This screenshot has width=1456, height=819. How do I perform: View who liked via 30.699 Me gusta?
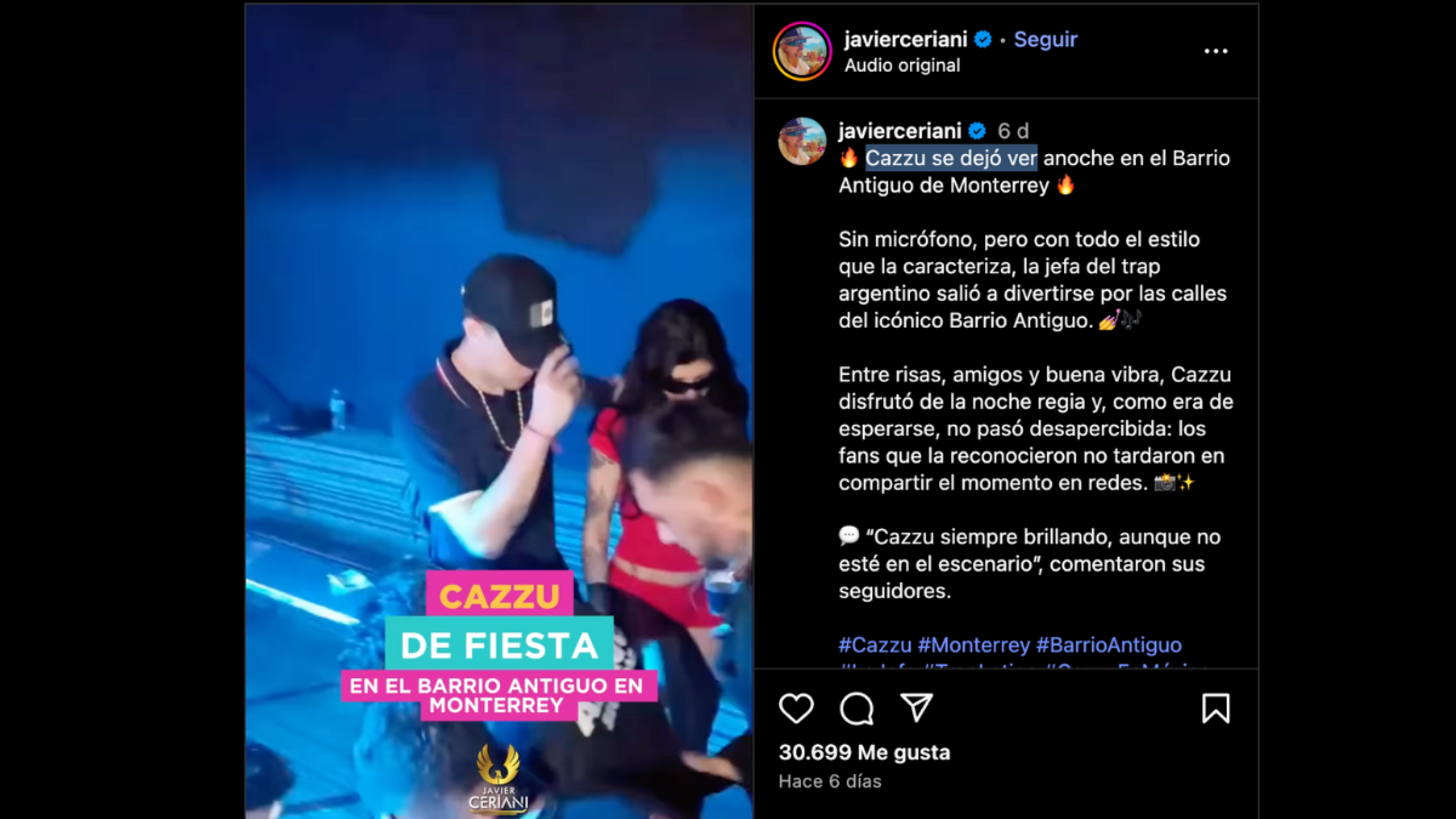[x=864, y=752]
